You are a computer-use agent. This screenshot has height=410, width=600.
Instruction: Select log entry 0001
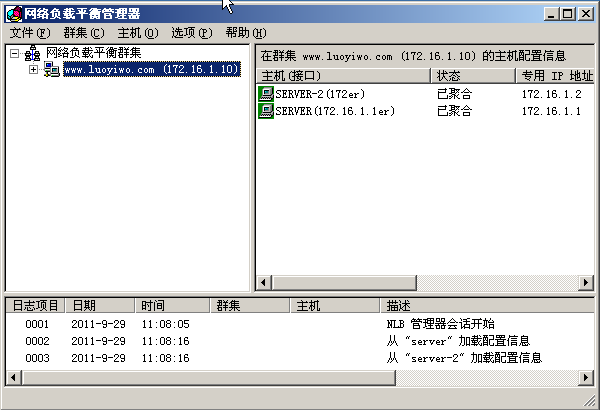[x=300, y=324]
